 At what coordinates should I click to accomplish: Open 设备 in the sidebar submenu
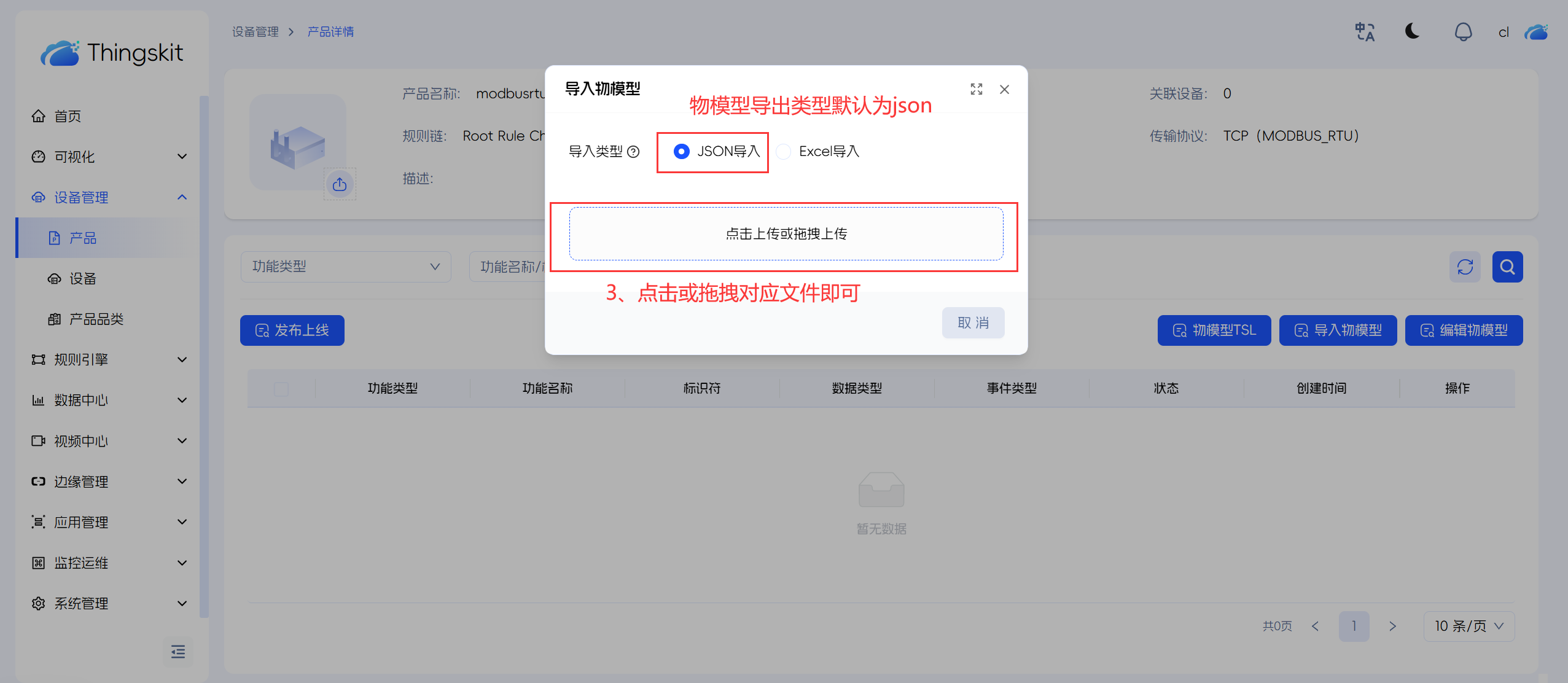pos(83,279)
